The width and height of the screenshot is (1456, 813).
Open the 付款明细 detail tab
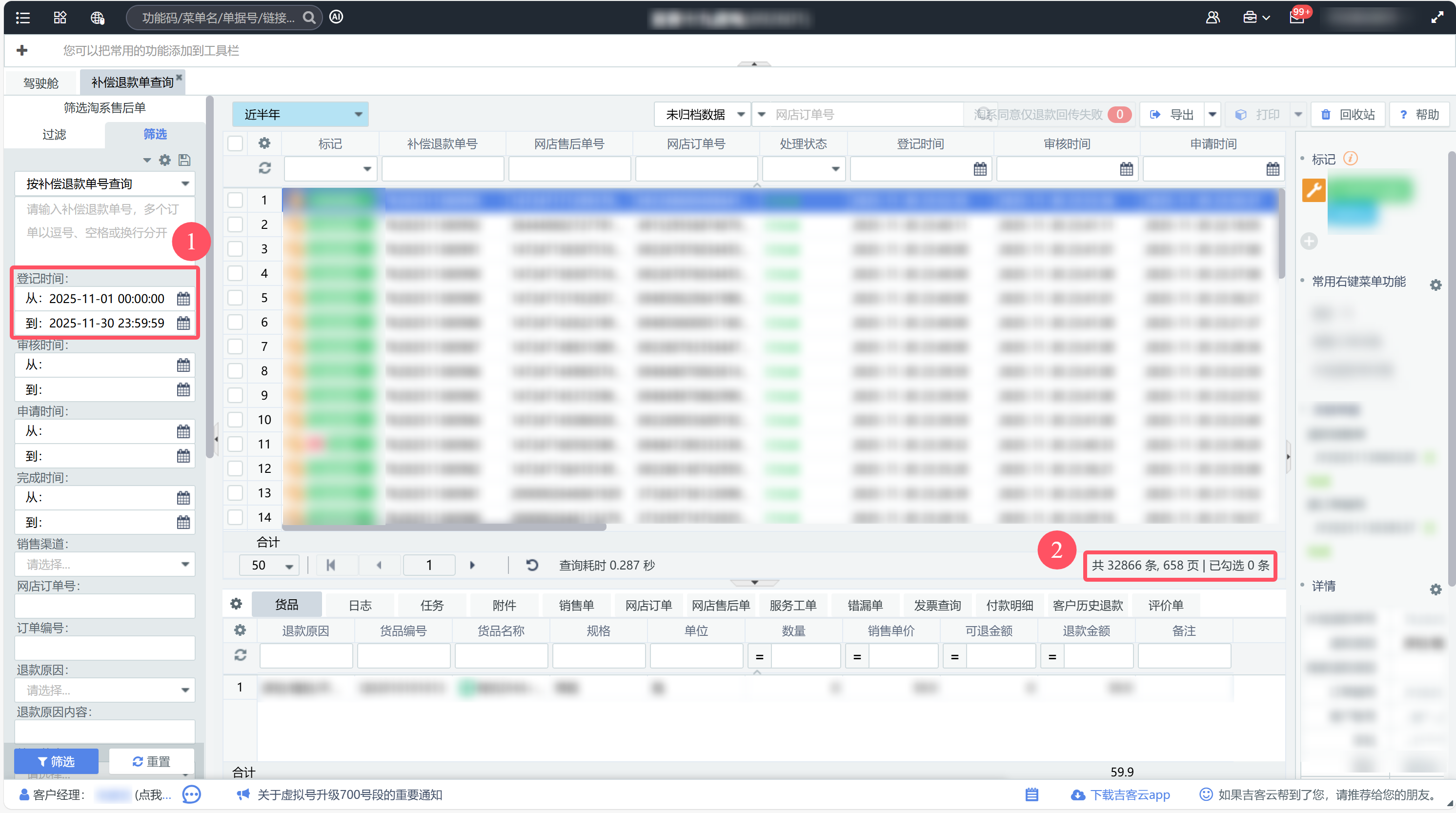(x=1010, y=605)
